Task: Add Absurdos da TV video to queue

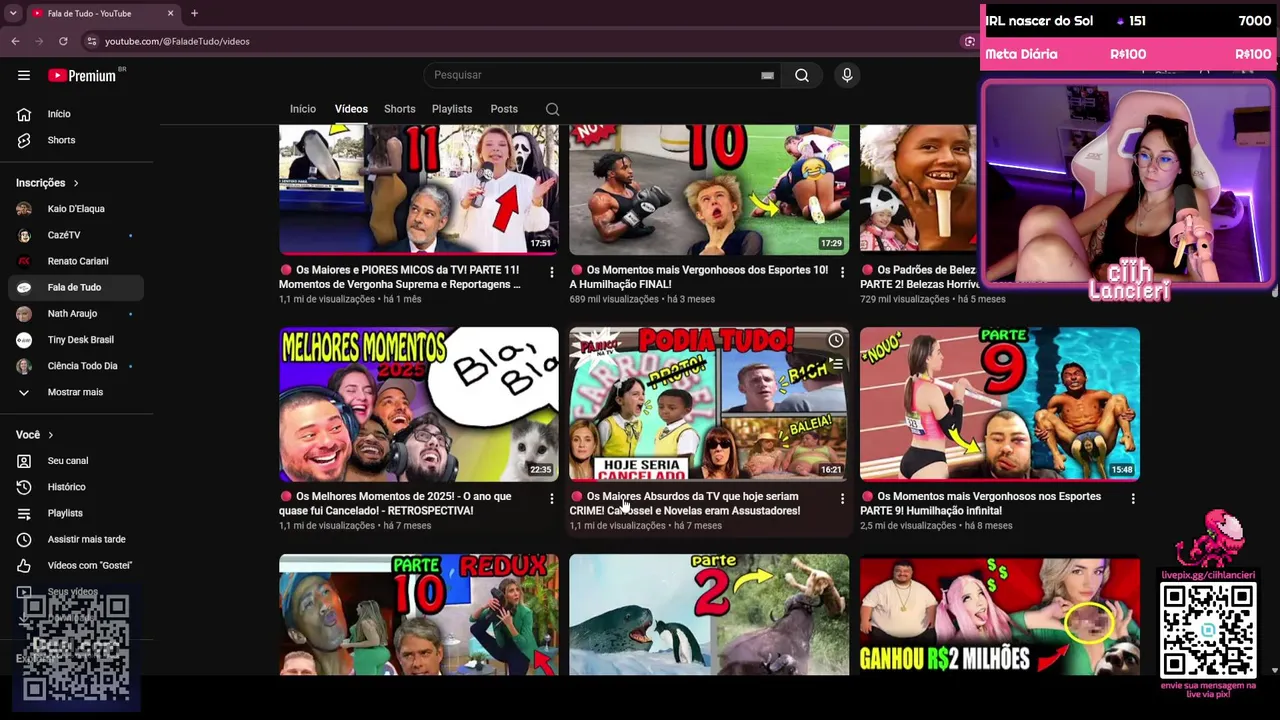Action: (x=835, y=364)
